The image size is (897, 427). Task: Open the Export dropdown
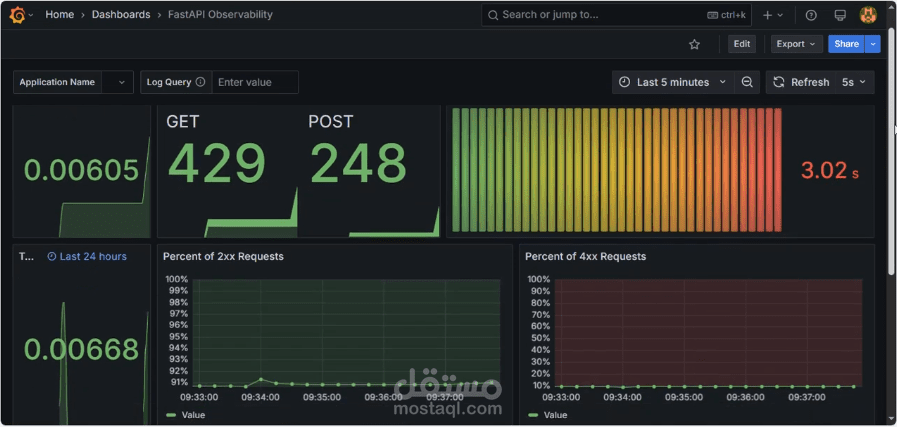[797, 44]
